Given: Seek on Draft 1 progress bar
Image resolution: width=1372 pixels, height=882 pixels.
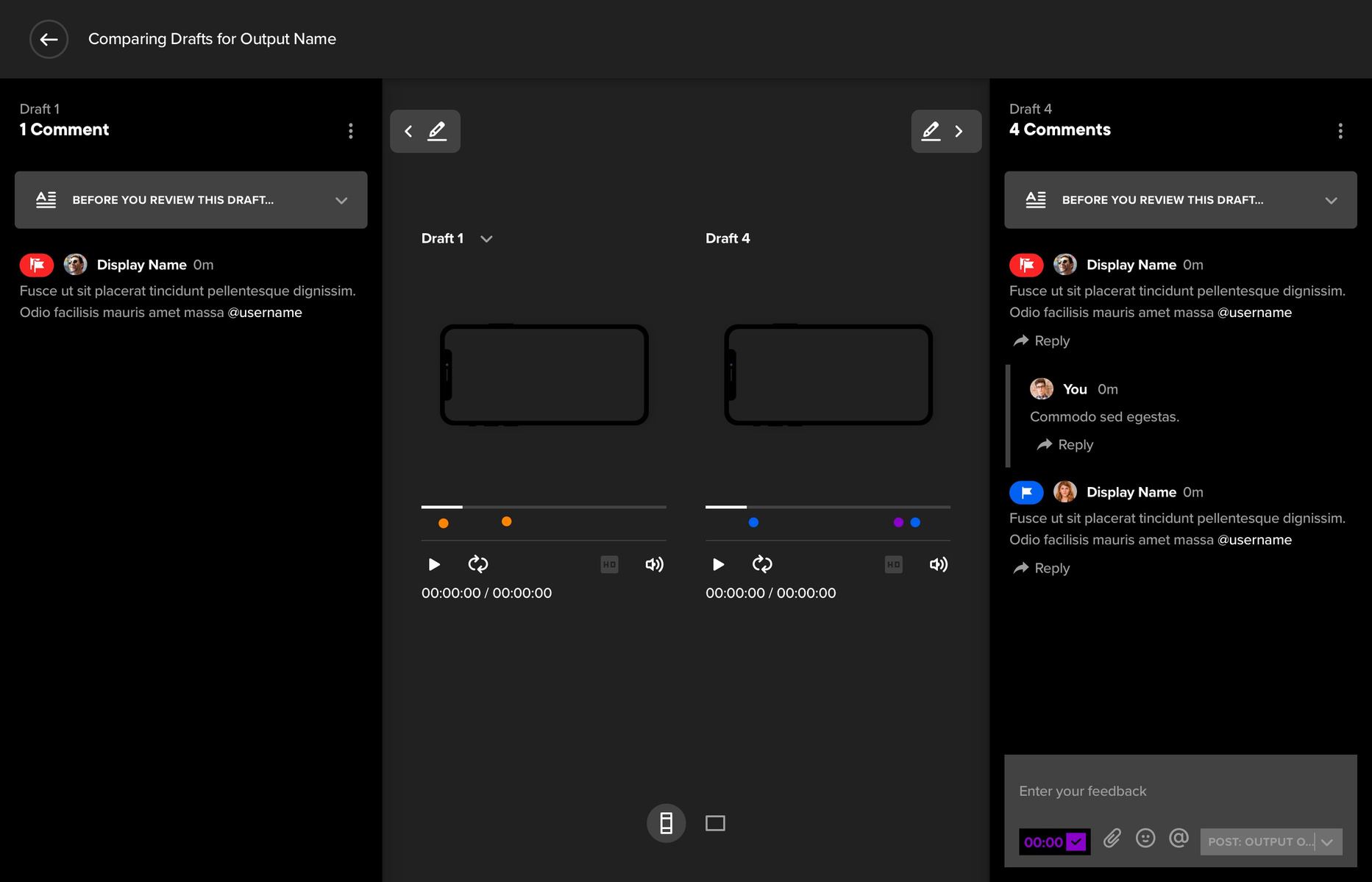Looking at the screenshot, I should pos(544,507).
